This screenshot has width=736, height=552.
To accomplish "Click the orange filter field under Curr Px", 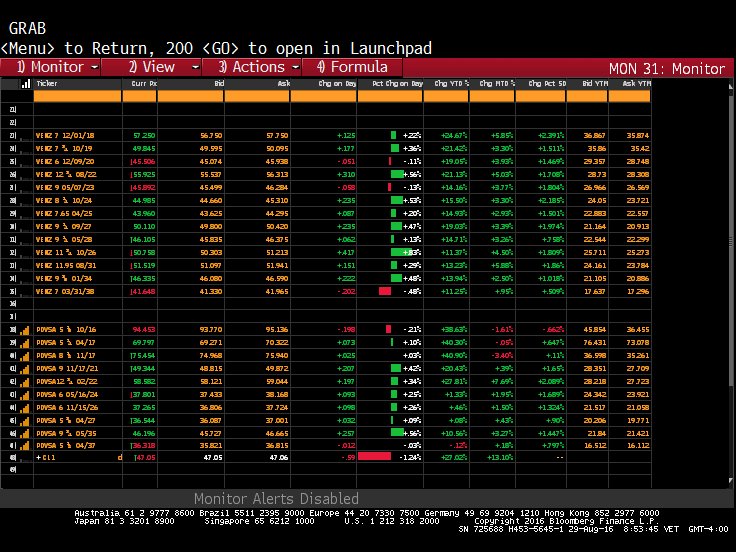I will click(139, 96).
